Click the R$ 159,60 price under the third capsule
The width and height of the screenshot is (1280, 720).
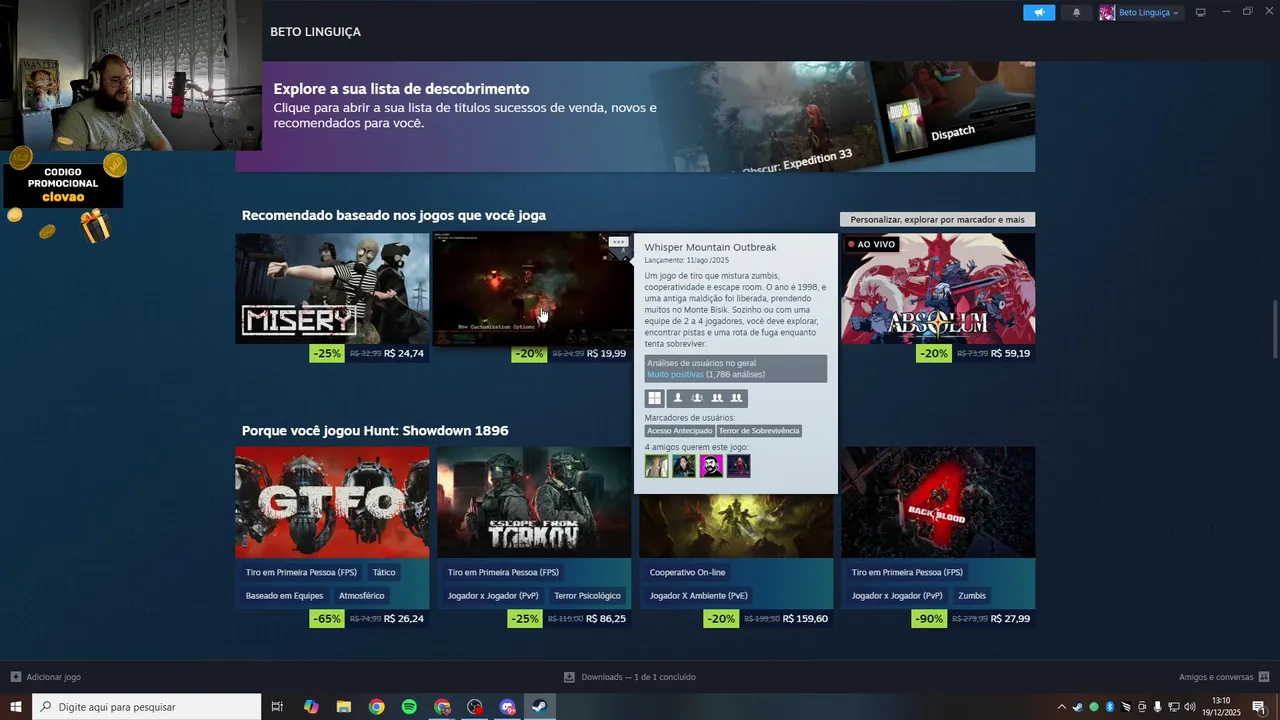point(805,619)
